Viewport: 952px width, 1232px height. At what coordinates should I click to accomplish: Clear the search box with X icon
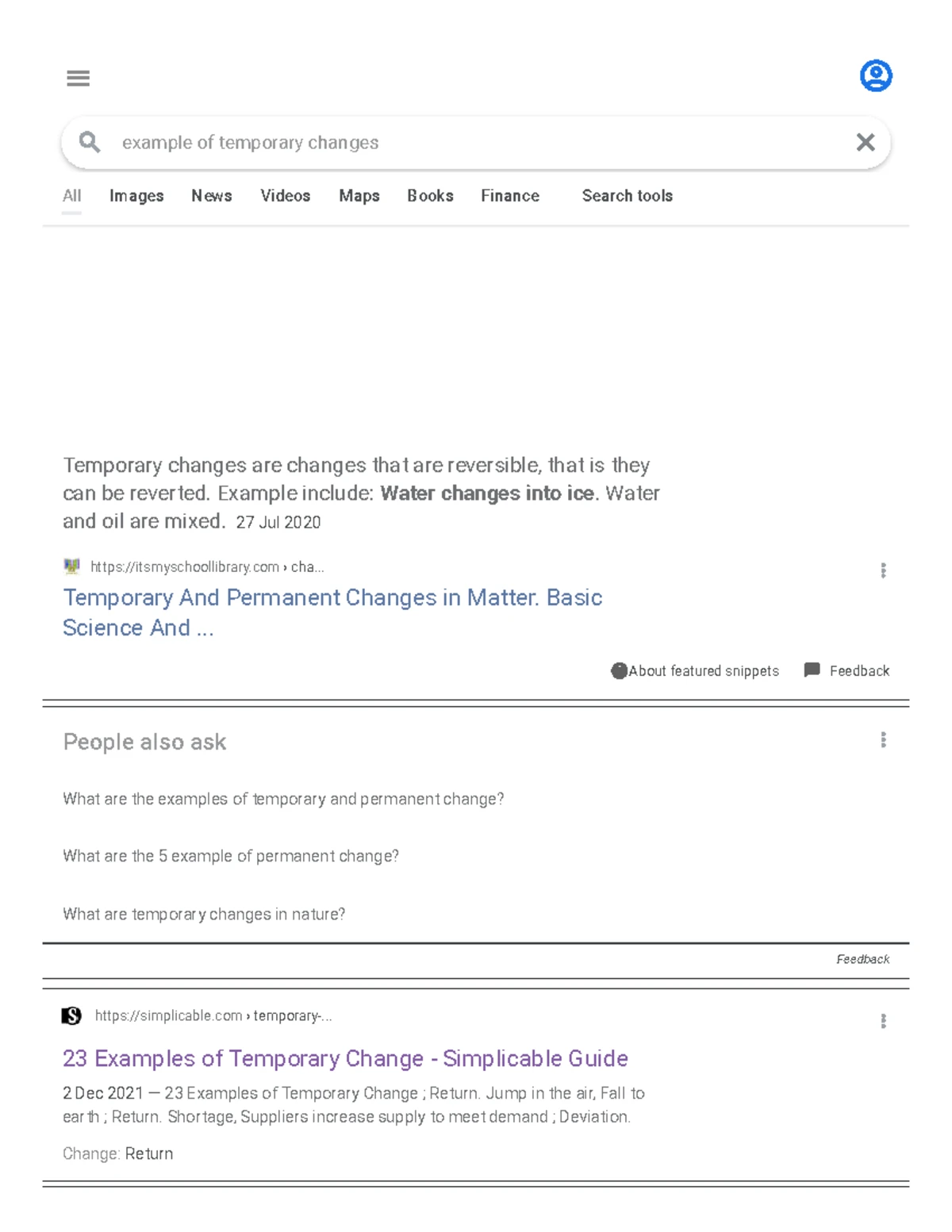[x=866, y=143]
